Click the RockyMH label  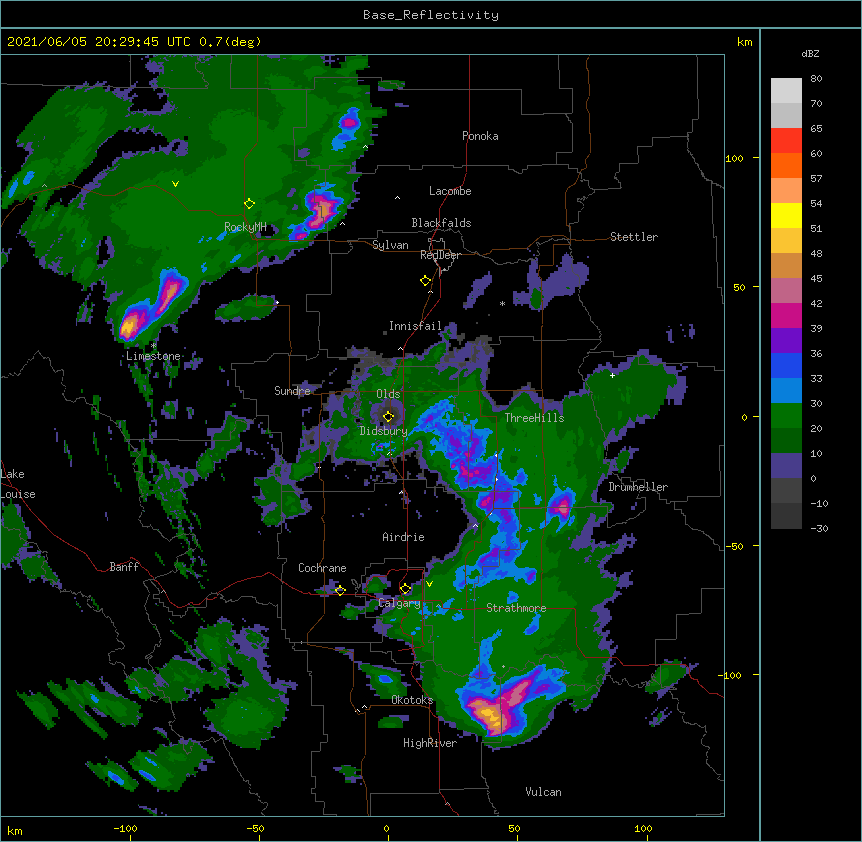245,227
